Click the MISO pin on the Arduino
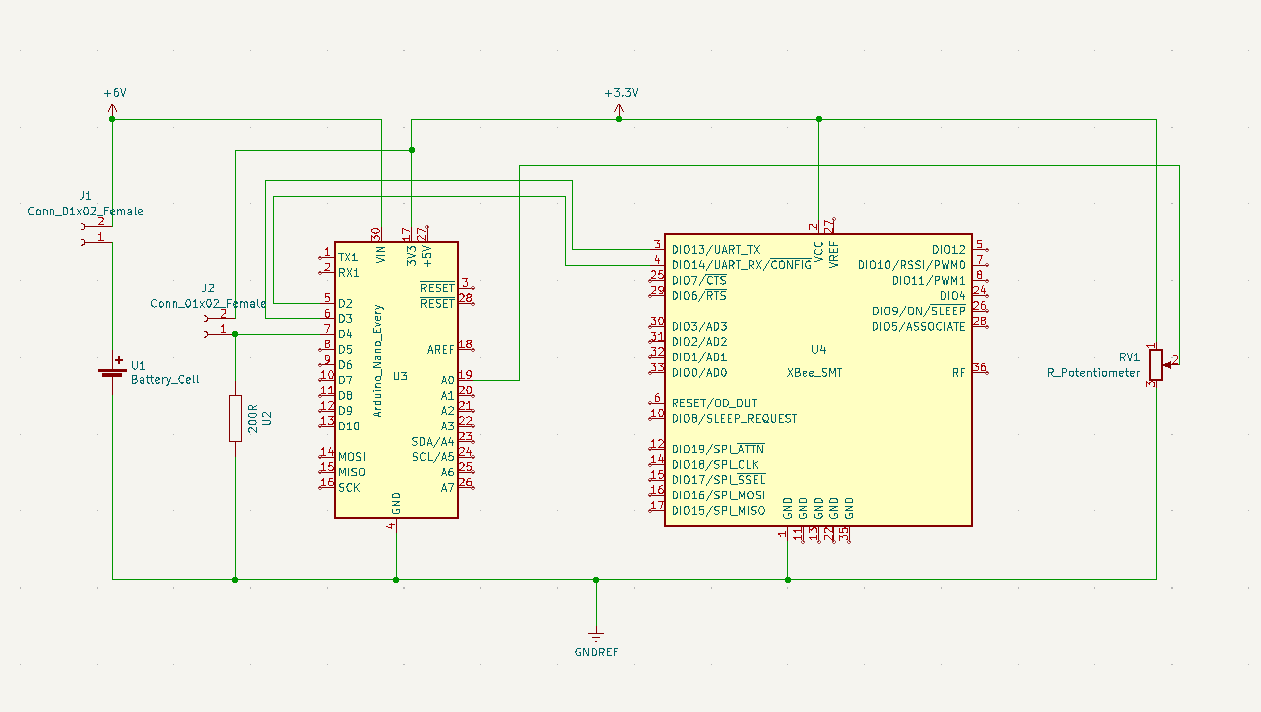The image size is (1261, 712). (x=352, y=472)
